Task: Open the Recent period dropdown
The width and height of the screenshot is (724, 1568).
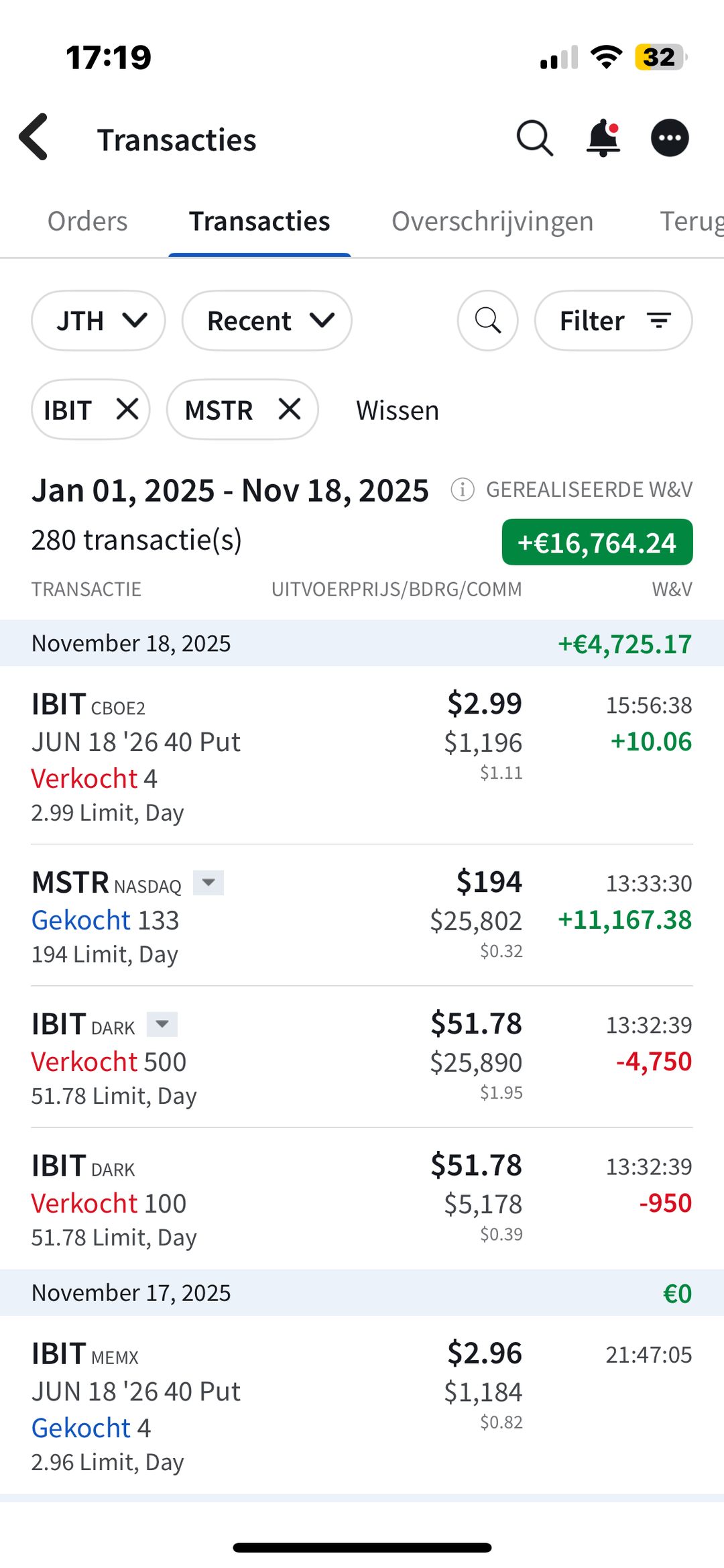Action: (267, 321)
